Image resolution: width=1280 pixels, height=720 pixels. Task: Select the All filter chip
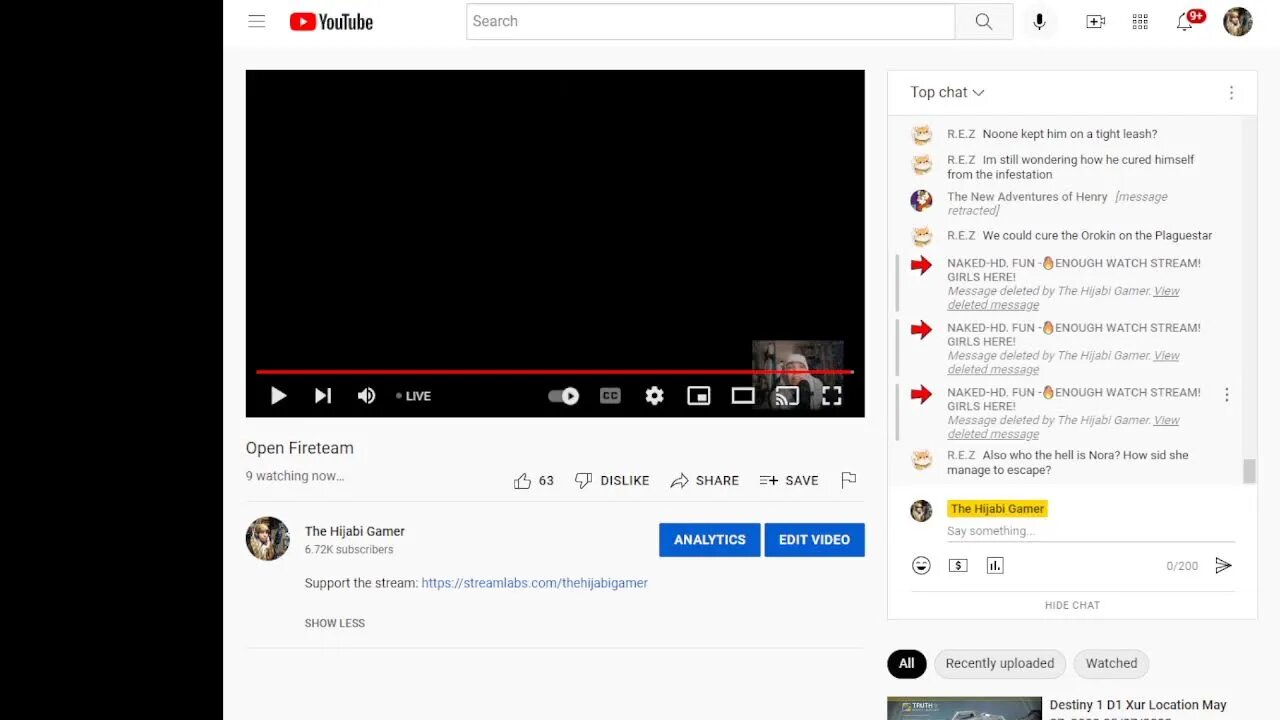pyautogui.click(x=906, y=663)
